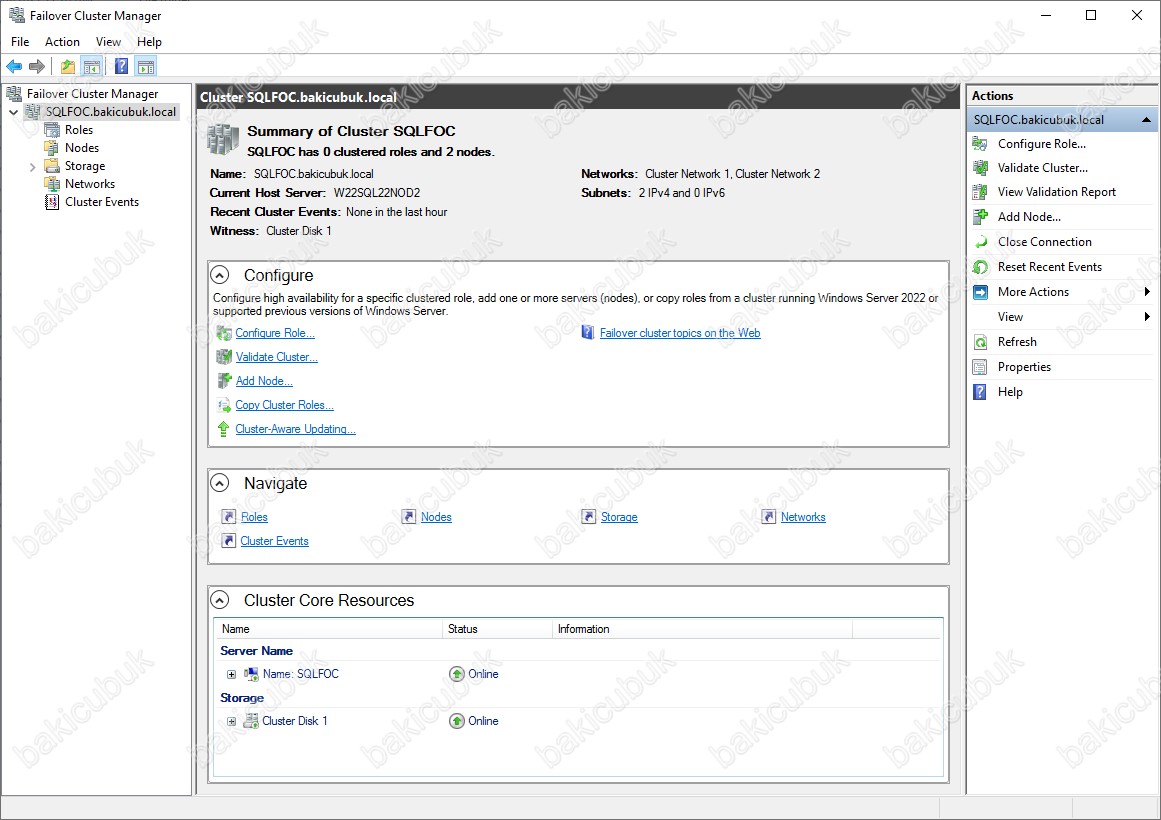Click the Cluster-Aware Updating green arrow icon
Viewport: 1161px width, 820px height.
(223, 429)
